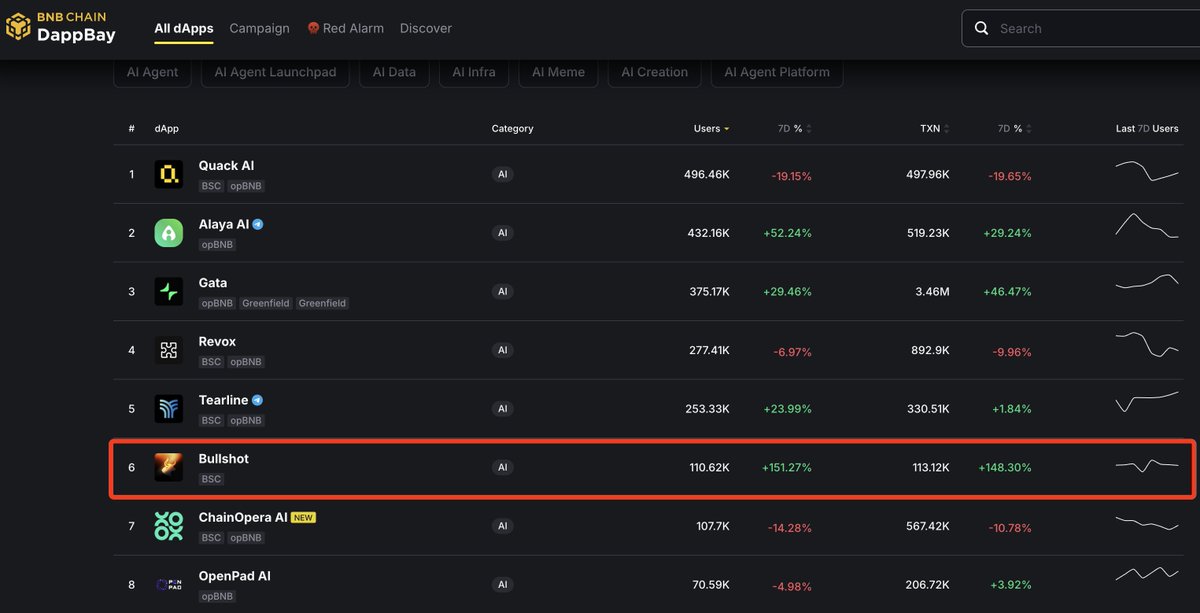
Task: Click the verified badge beside Alaya AI
Action: 258,225
